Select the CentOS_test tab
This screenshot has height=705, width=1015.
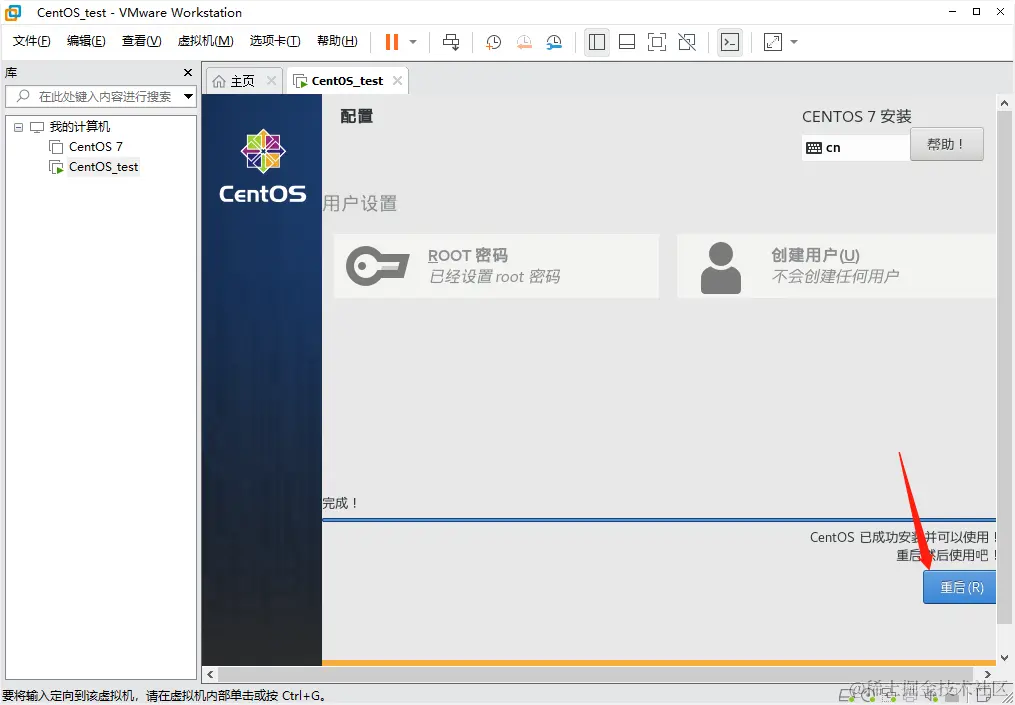[x=347, y=81]
